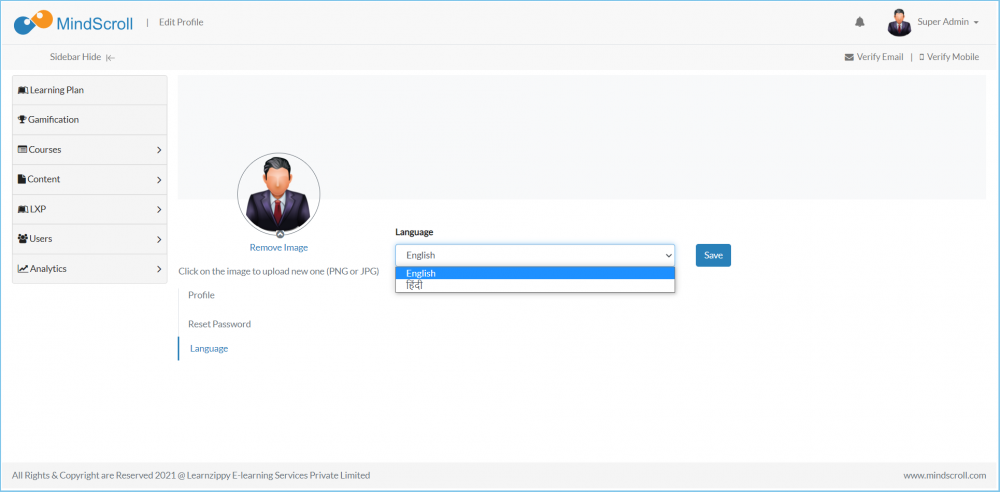
Task: Open the Content sidebar menu
Action: pos(90,179)
